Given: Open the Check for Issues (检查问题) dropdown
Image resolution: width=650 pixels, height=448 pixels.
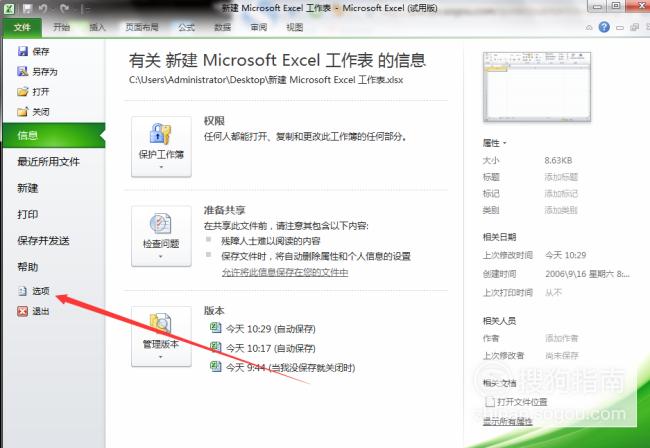Looking at the screenshot, I should pyautogui.click(x=161, y=236).
